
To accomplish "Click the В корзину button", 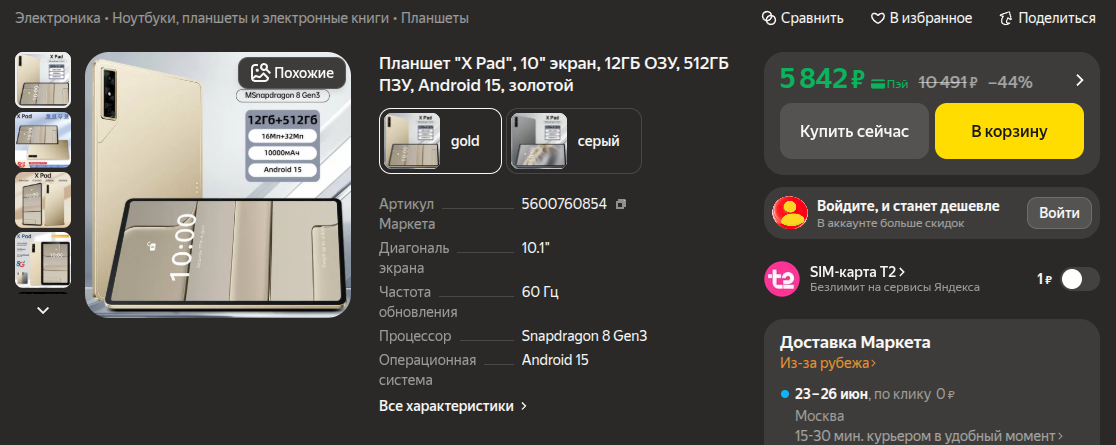I will 1009,131.
